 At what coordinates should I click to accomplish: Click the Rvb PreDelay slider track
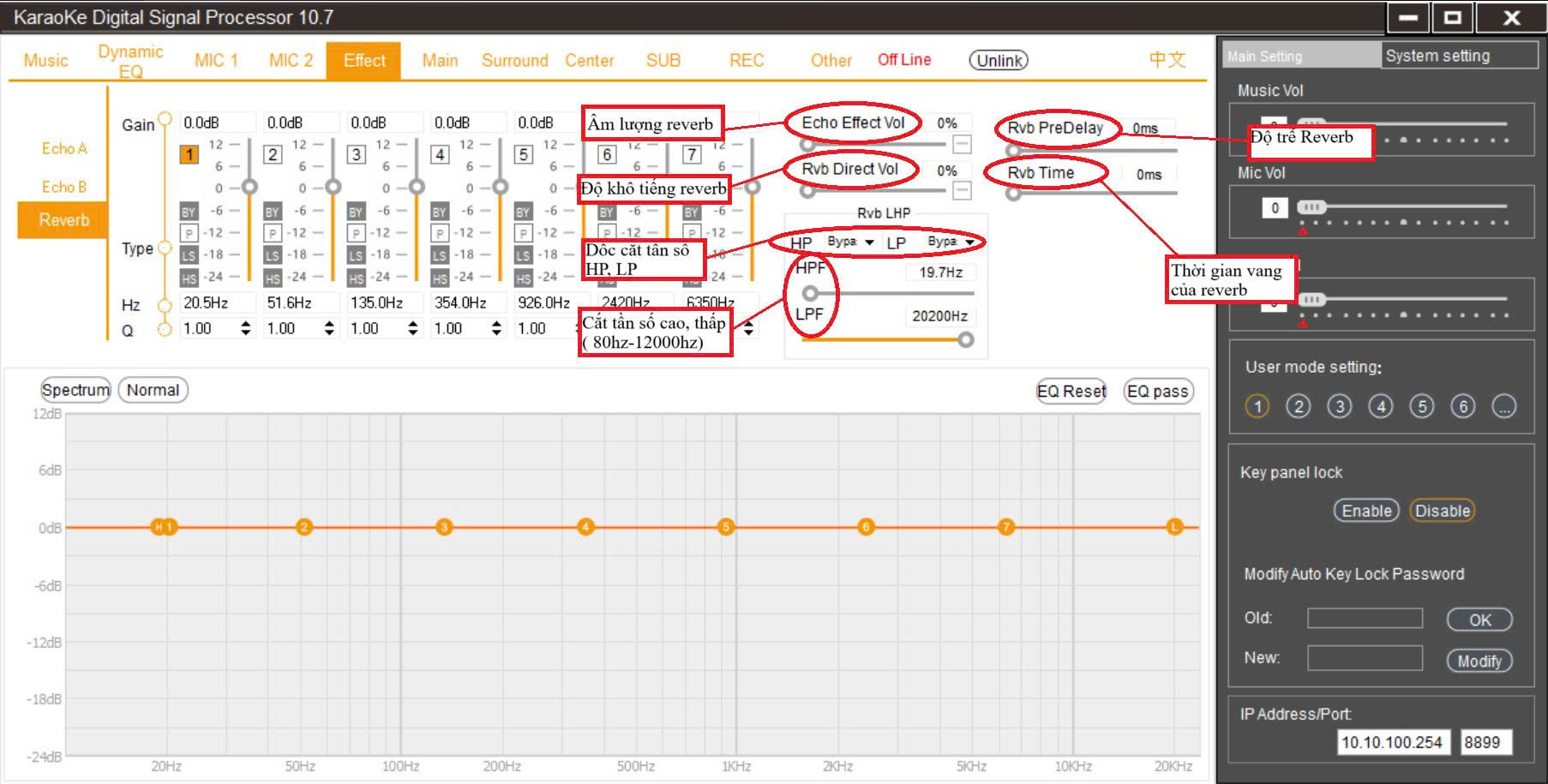click(x=1094, y=150)
